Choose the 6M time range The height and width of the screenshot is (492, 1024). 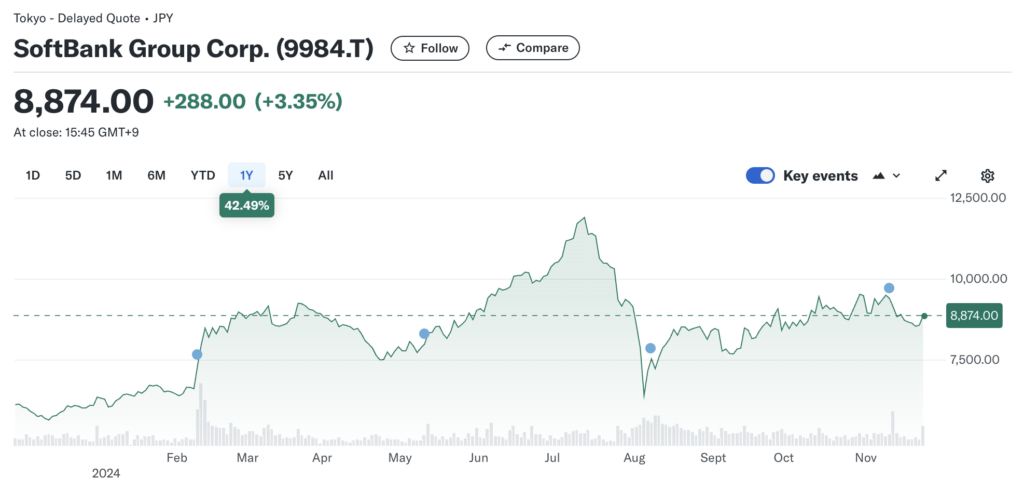pos(156,175)
